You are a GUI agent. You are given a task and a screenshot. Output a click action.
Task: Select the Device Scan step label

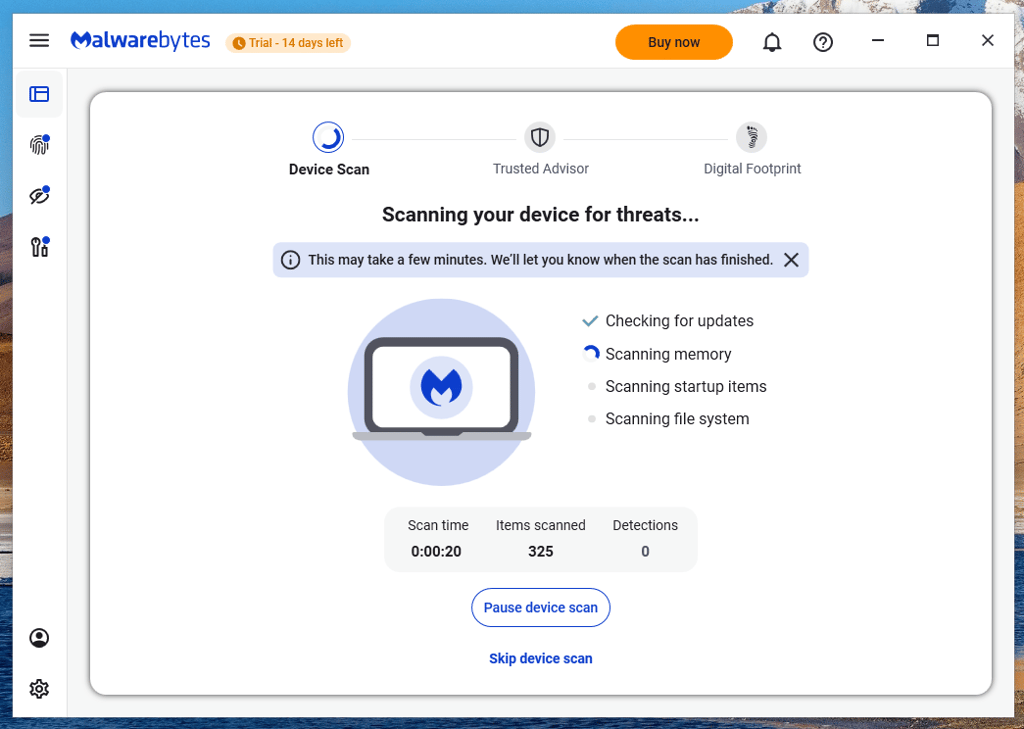click(x=329, y=169)
